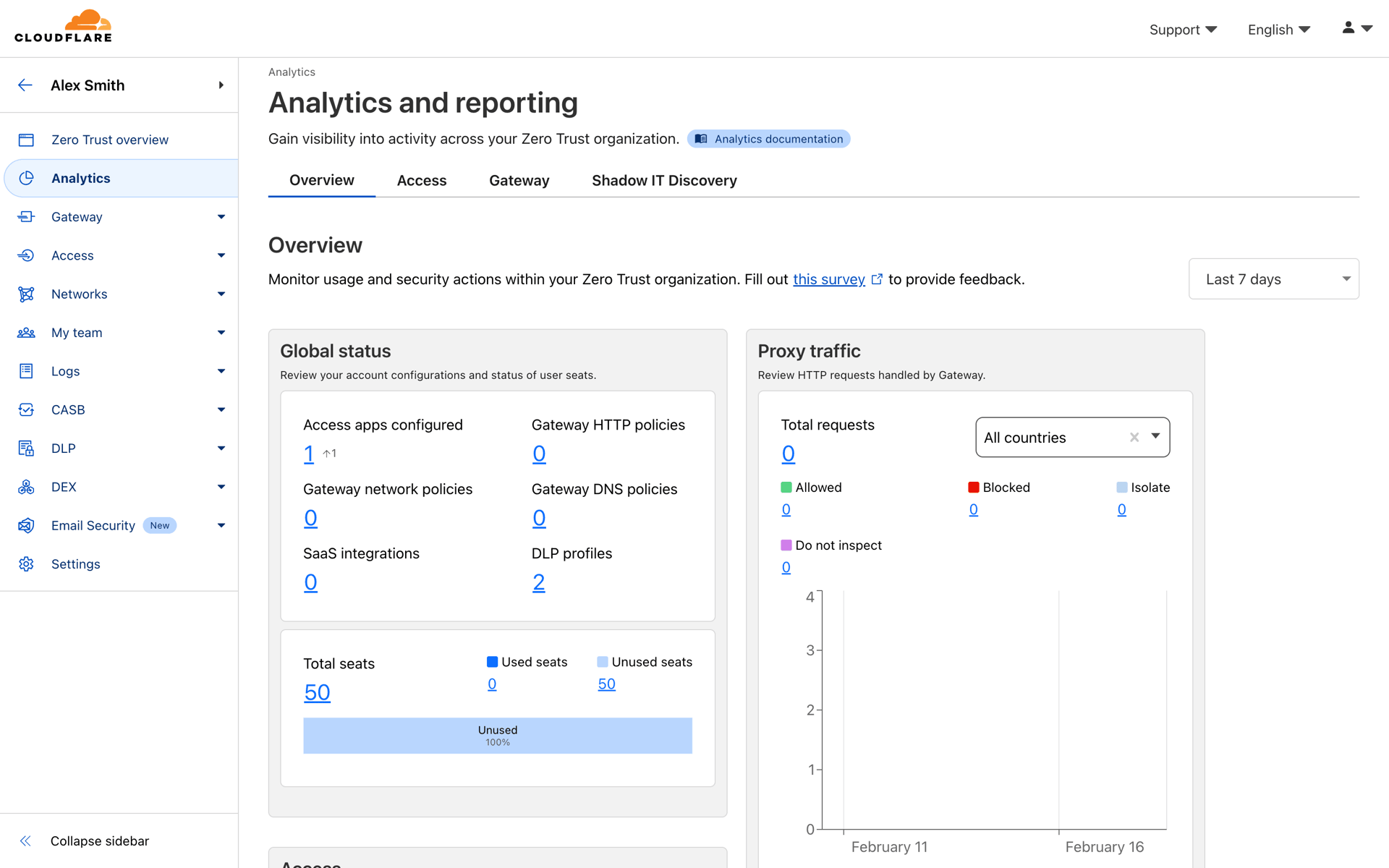Viewport: 1389px width, 868px height.
Task: Open the Last 7 days time range dropdown
Action: pos(1273,279)
